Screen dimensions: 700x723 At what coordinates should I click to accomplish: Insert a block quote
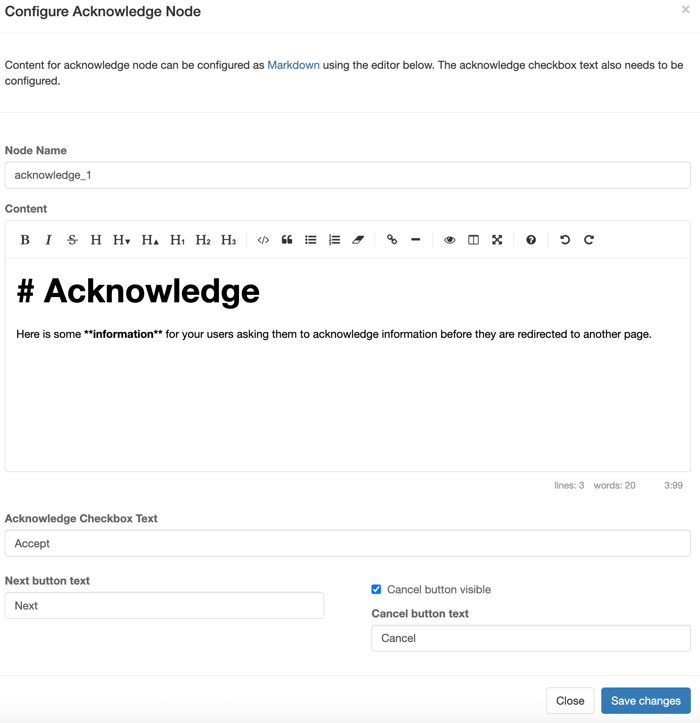pos(287,240)
